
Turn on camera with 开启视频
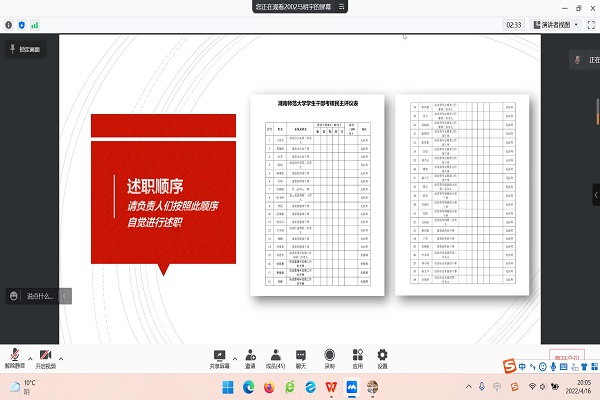point(46,356)
